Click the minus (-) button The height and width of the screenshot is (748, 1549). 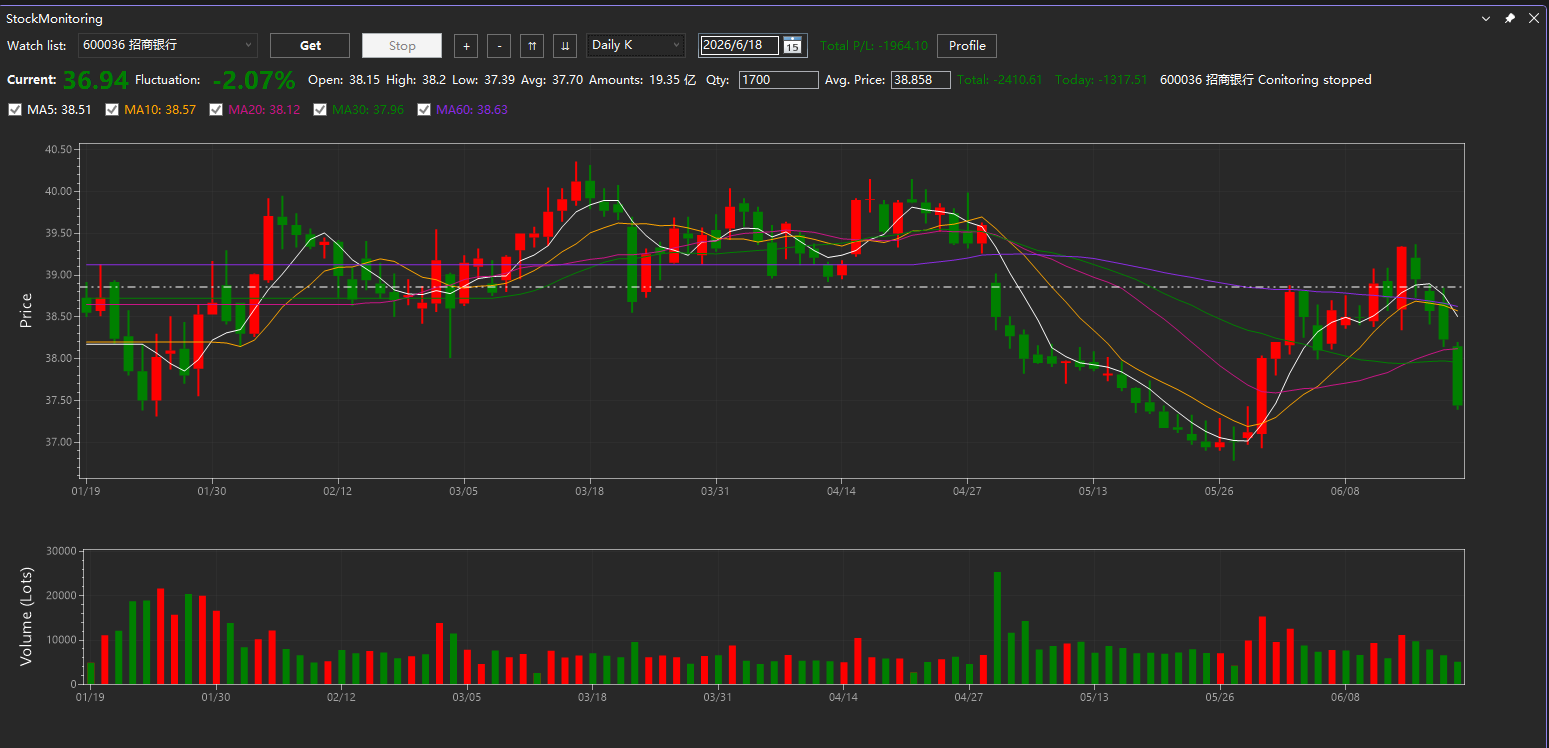pos(500,45)
